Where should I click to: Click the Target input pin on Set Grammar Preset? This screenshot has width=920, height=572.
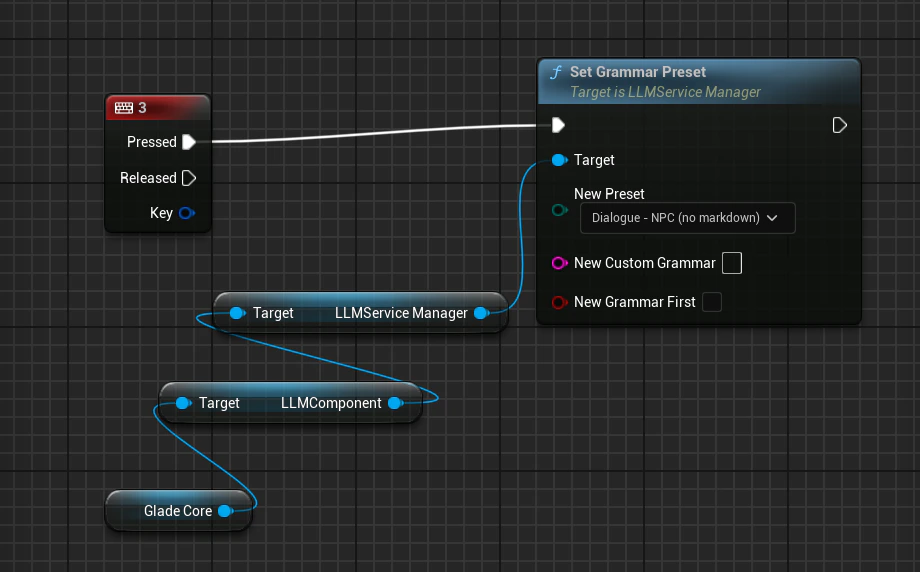coord(560,160)
